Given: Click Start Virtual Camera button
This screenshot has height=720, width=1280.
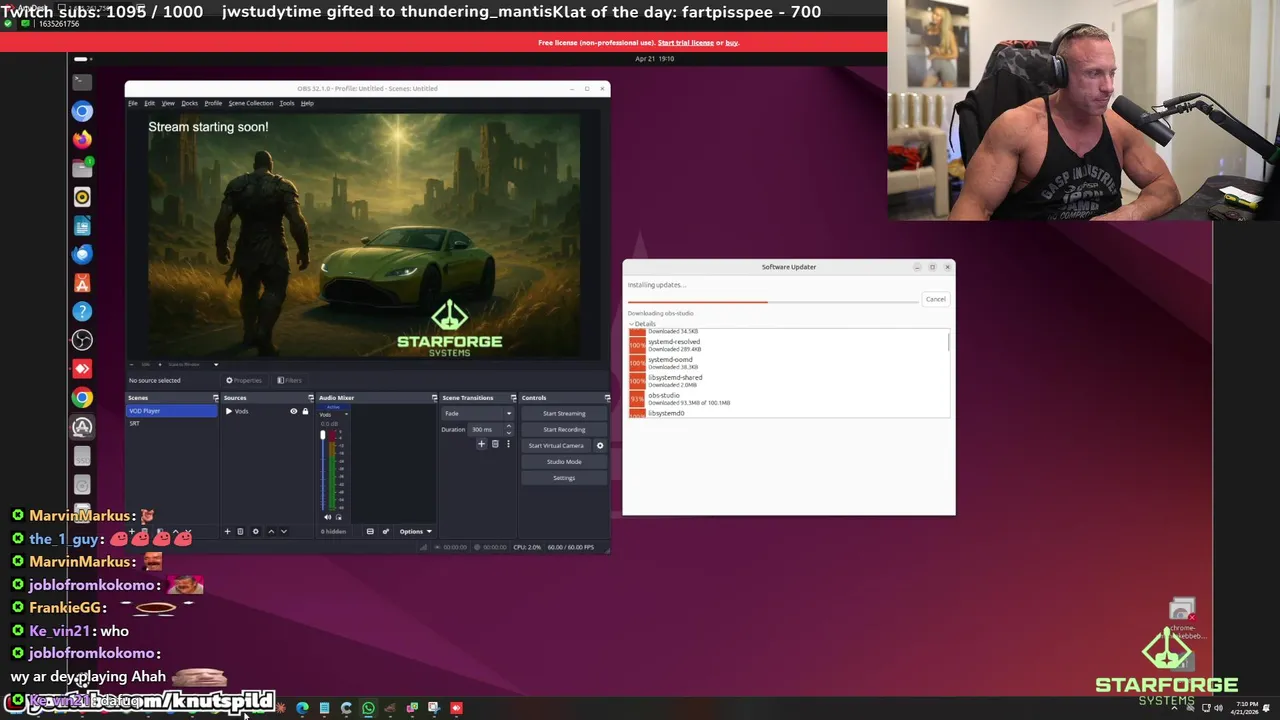Looking at the screenshot, I should (x=556, y=445).
